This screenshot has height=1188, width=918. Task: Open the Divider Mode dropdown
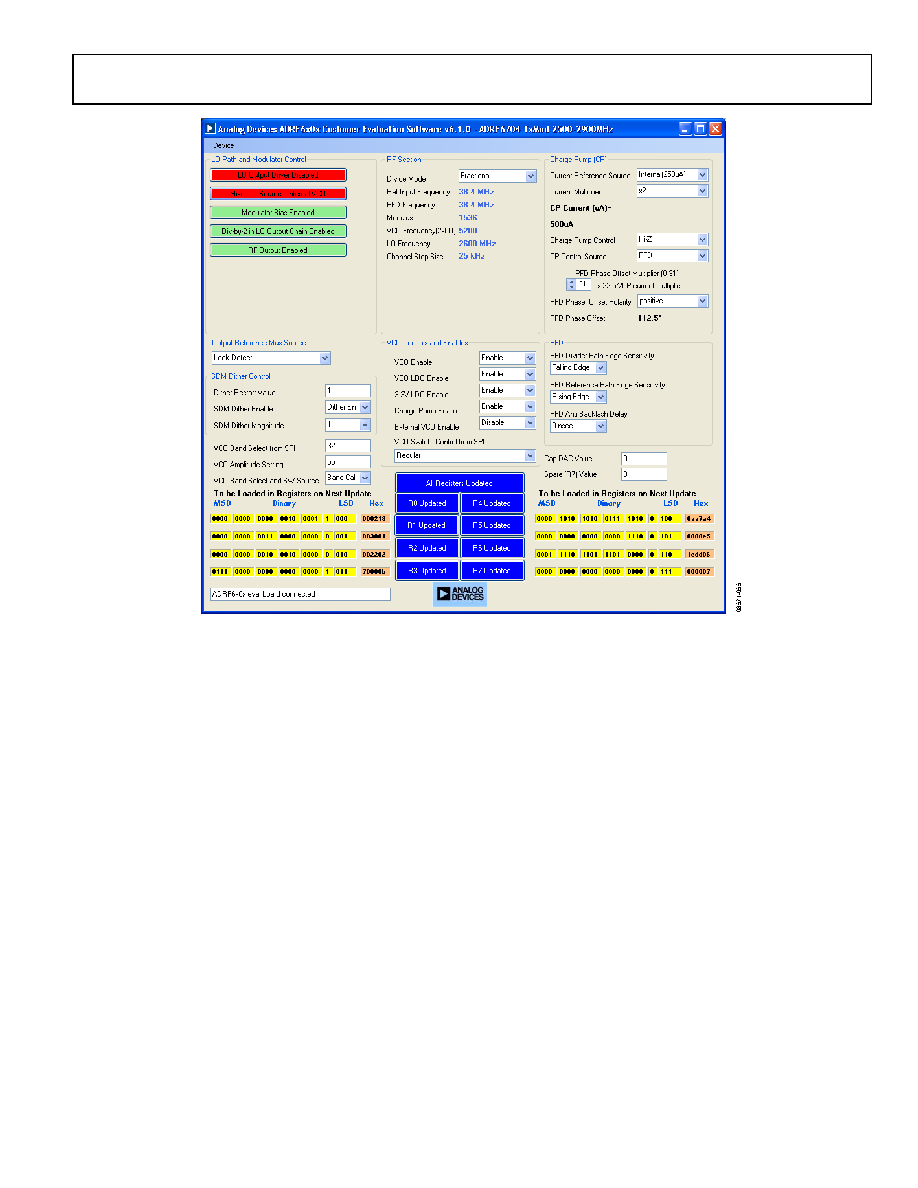(x=498, y=176)
